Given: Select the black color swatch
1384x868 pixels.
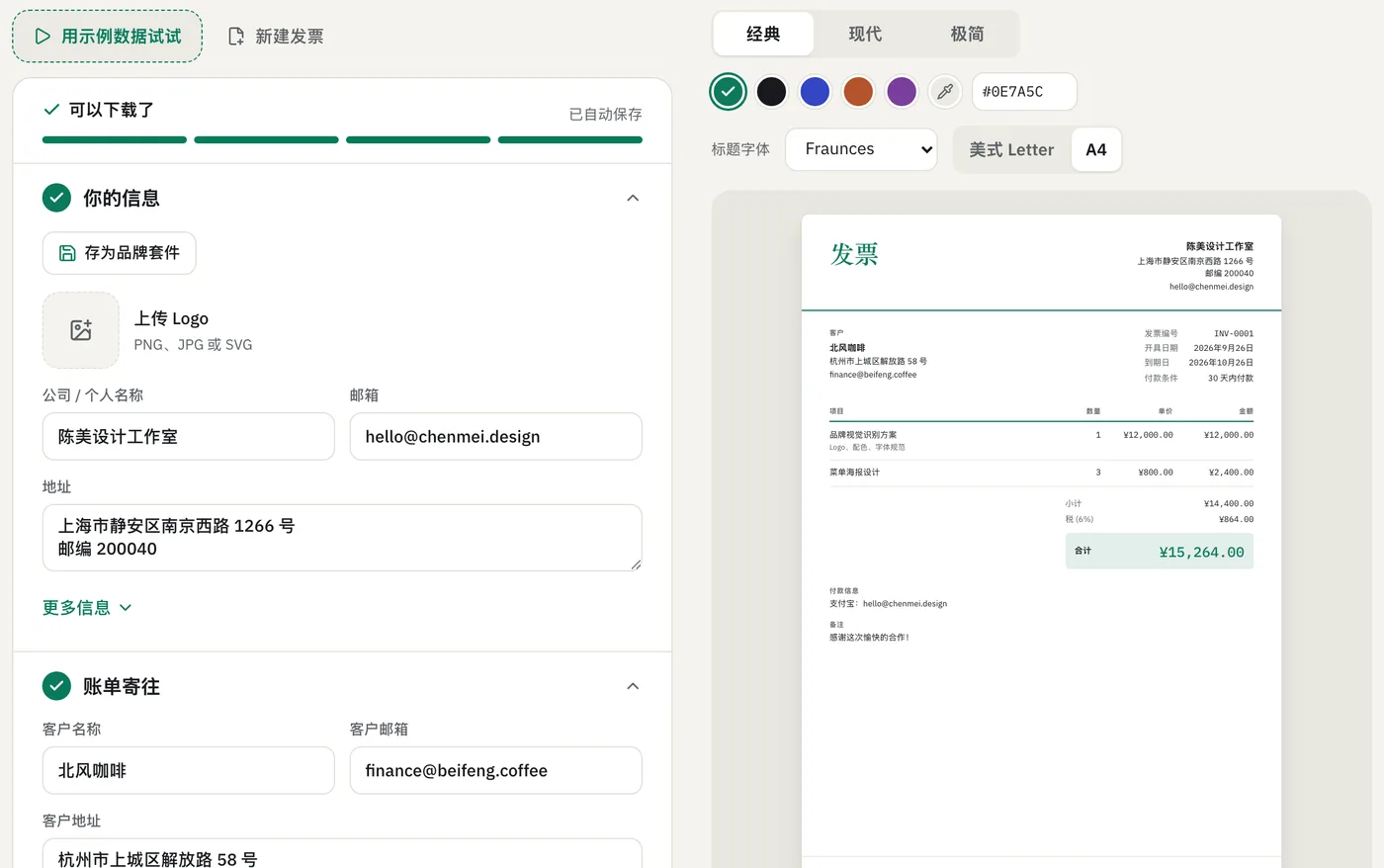Looking at the screenshot, I should tap(771, 92).
